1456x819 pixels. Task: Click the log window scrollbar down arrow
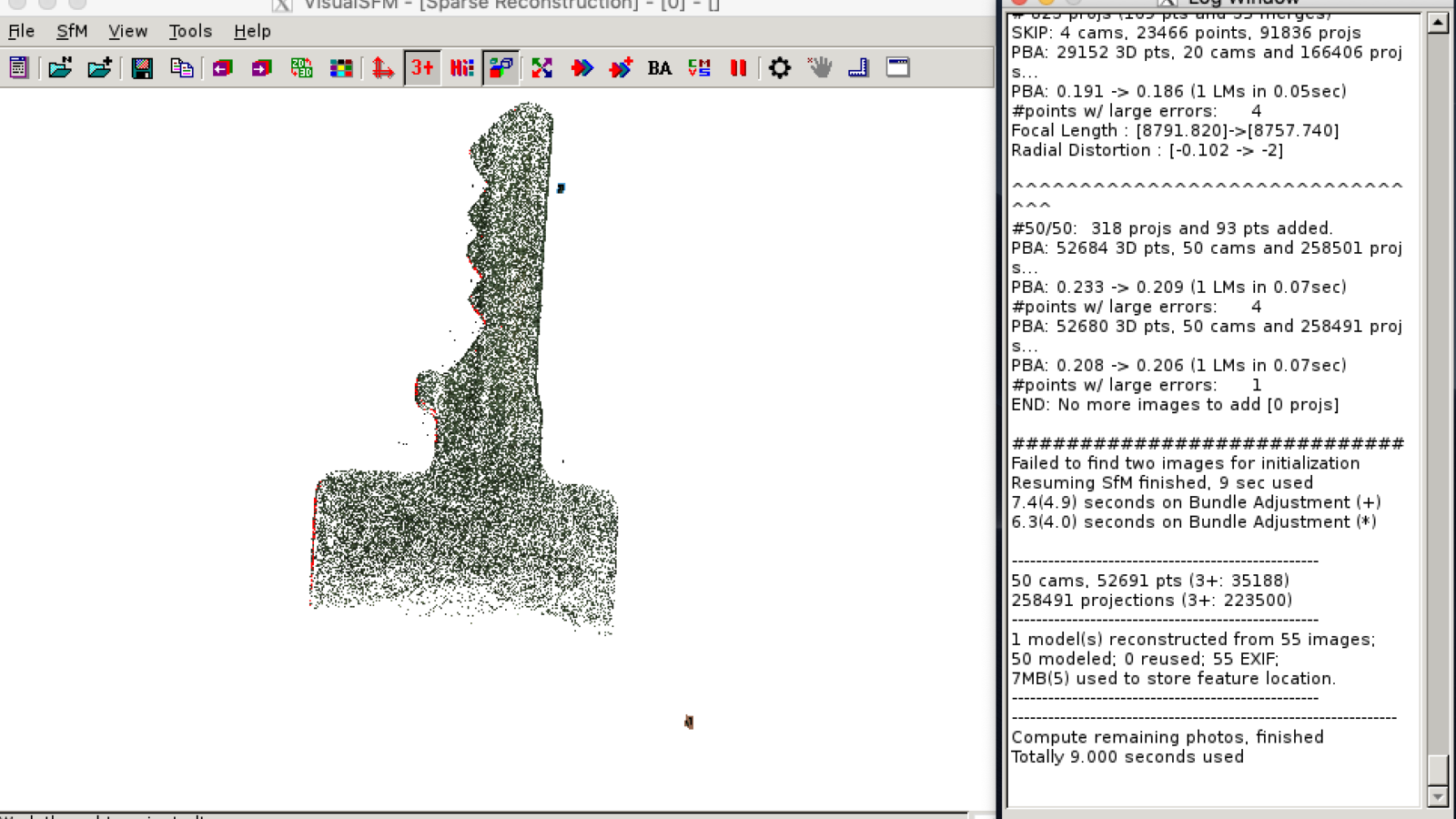pyautogui.click(x=1438, y=797)
